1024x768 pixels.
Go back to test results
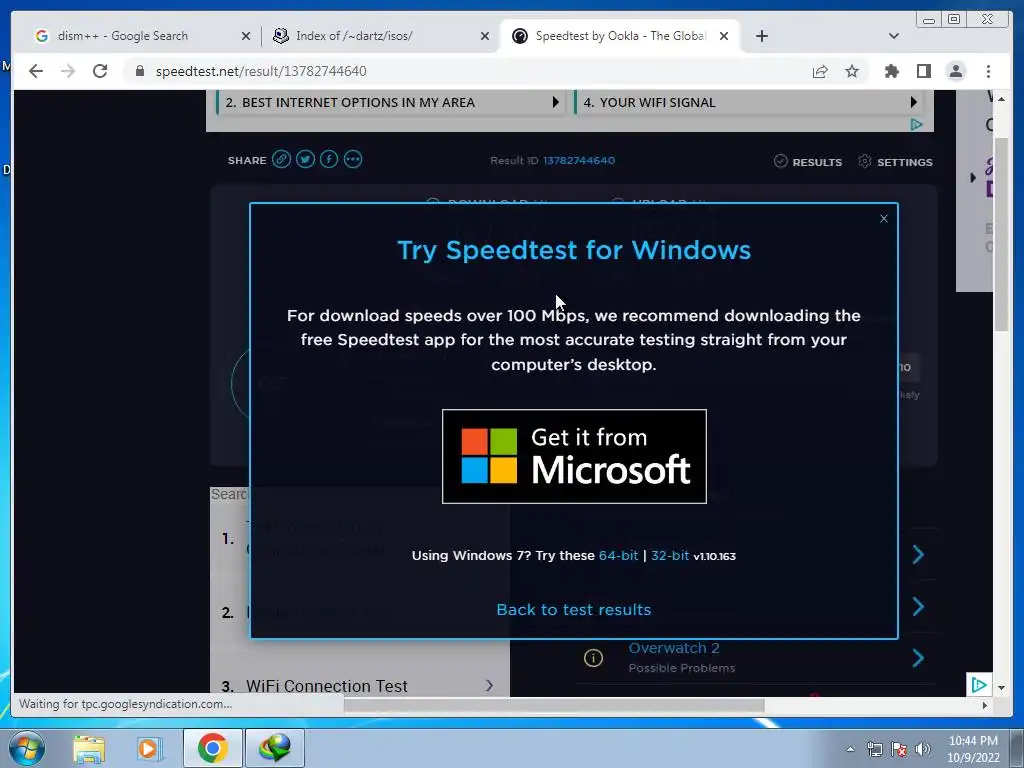(573, 609)
